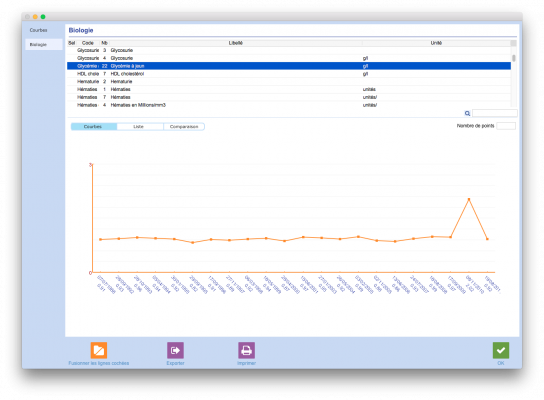
Task: Open Courbes in the left sidebar
Action: [39, 30]
